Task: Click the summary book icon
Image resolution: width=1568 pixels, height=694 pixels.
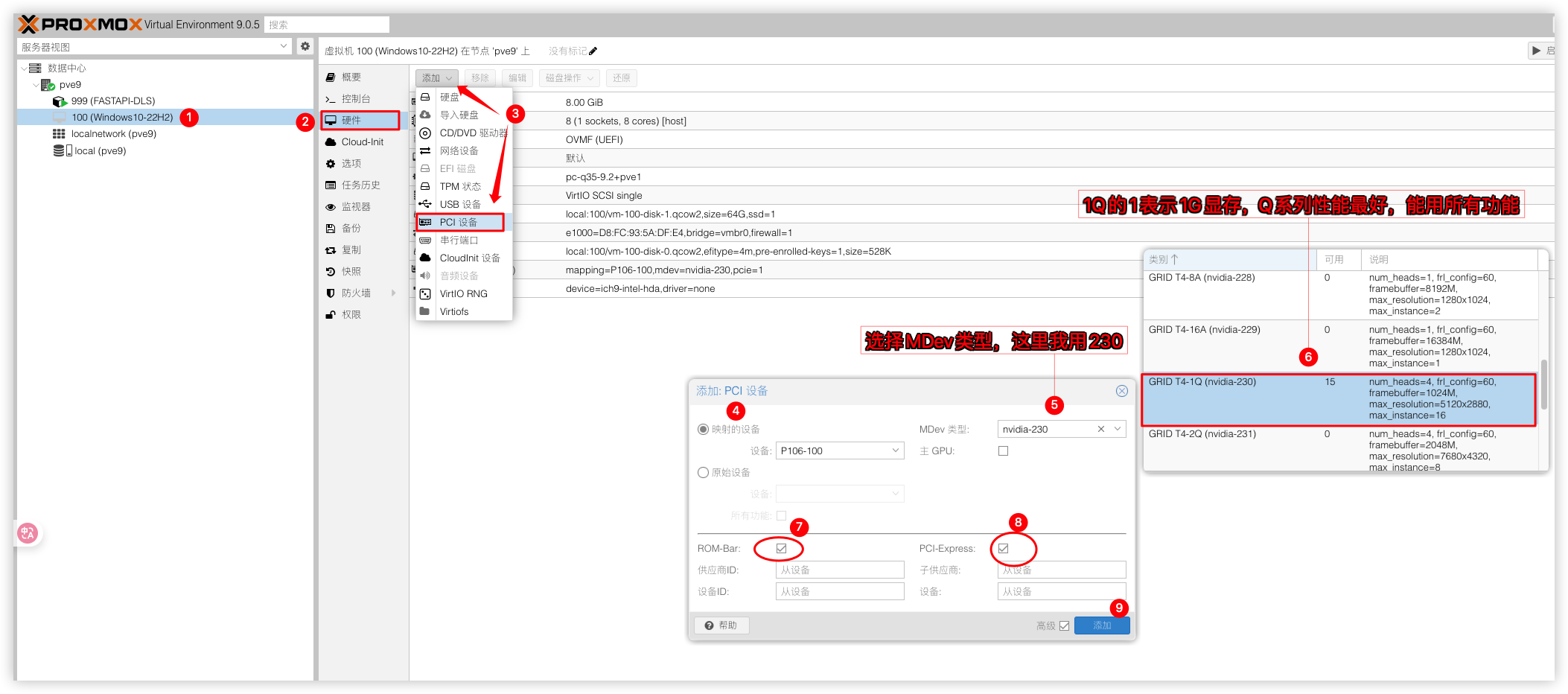Action: tap(331, 77)
